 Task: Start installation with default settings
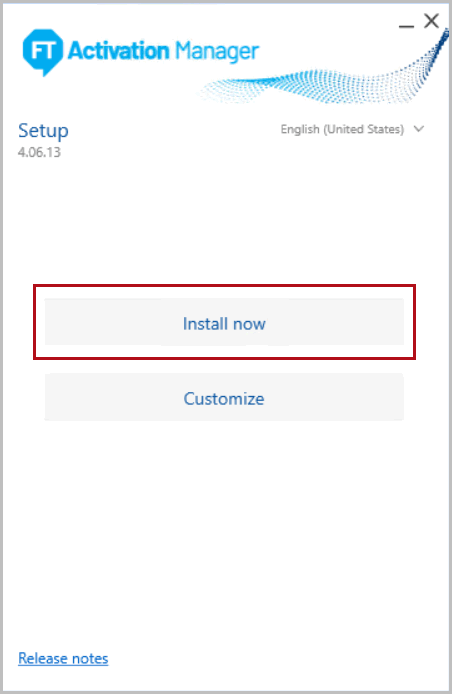click(224, 322)
